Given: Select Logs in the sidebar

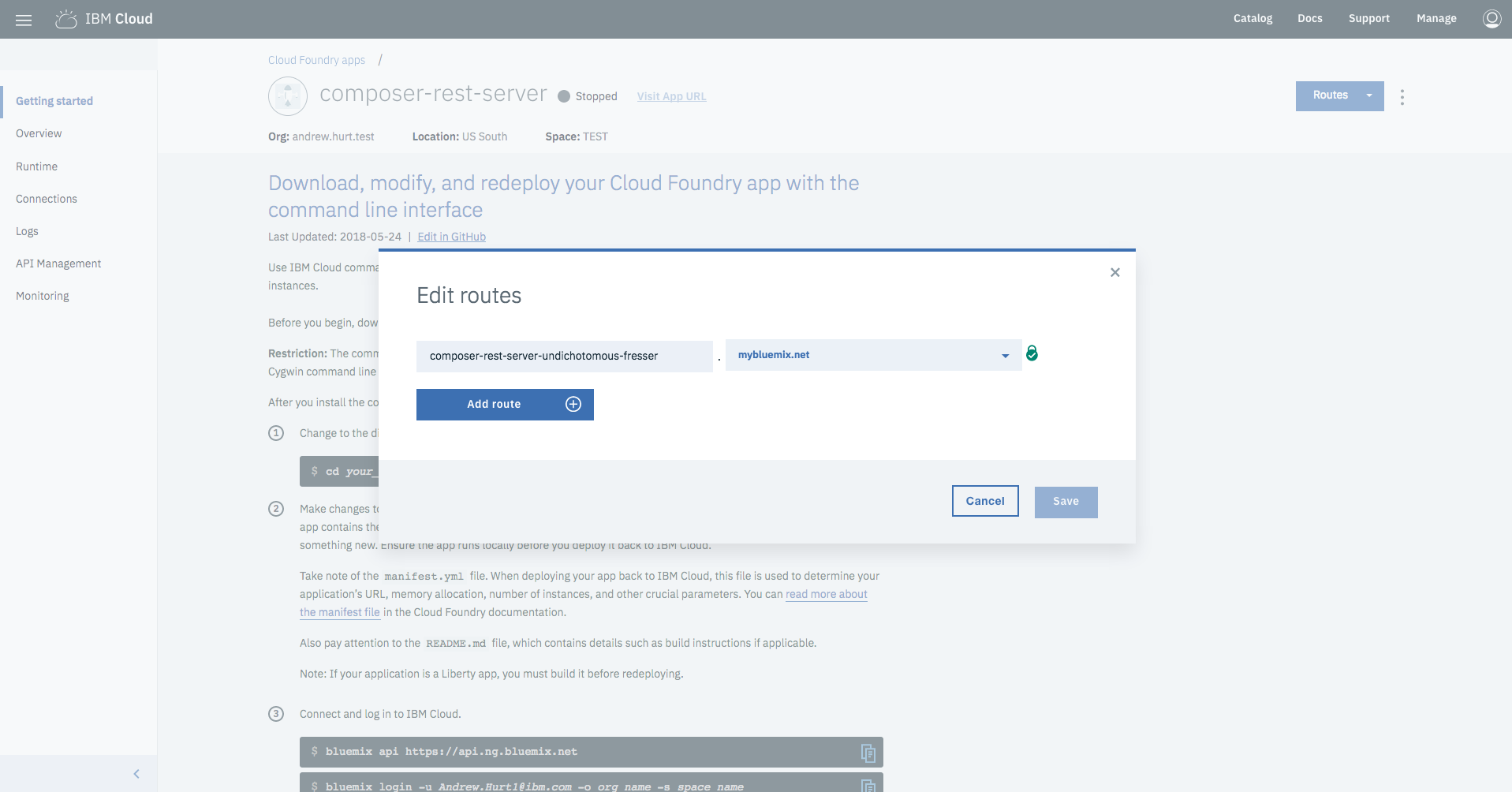Looking at the screenshot, I should click(27, 231).
